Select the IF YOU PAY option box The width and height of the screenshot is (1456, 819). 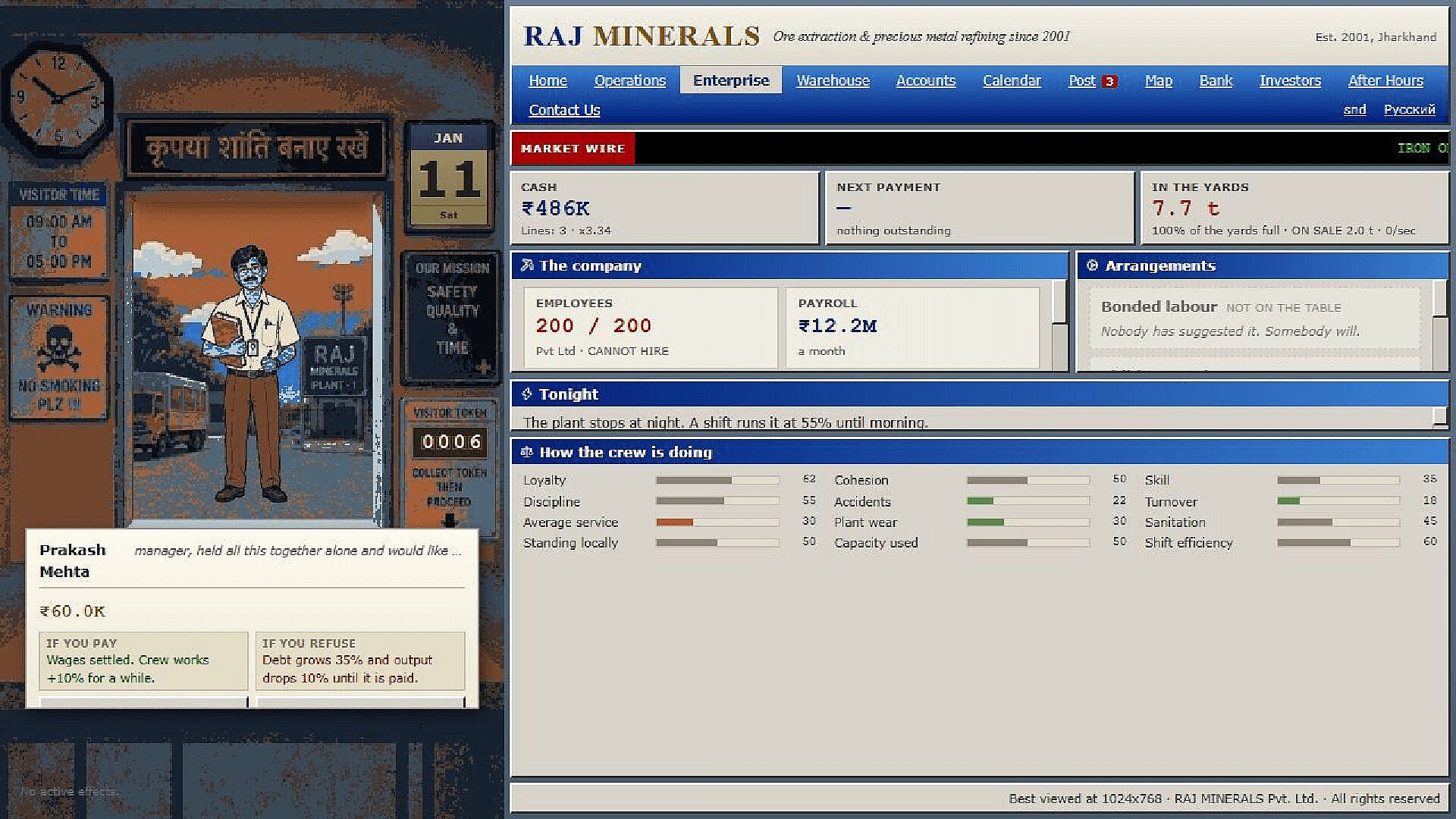143,661
